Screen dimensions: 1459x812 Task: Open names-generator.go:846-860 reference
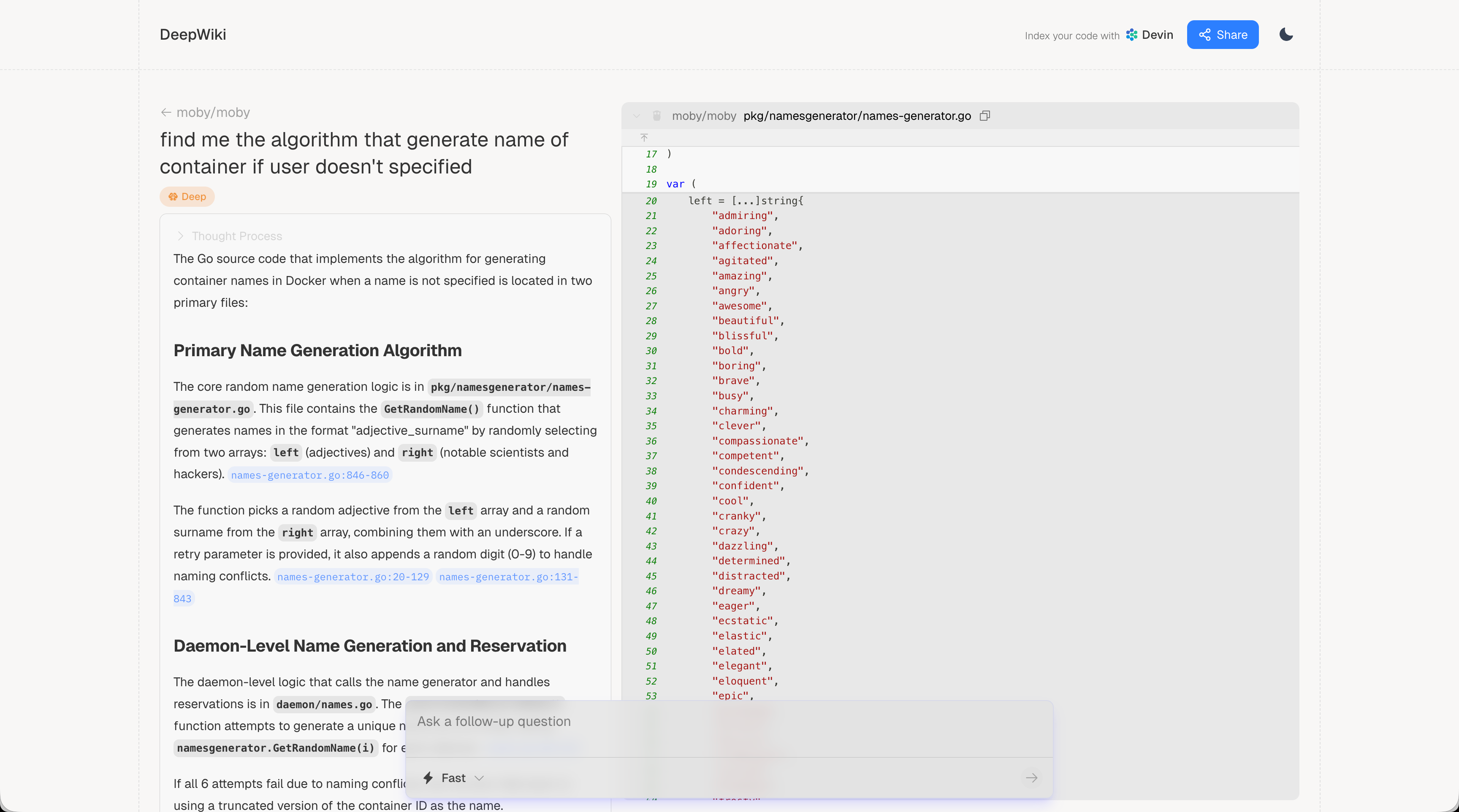tap(310, 475)
